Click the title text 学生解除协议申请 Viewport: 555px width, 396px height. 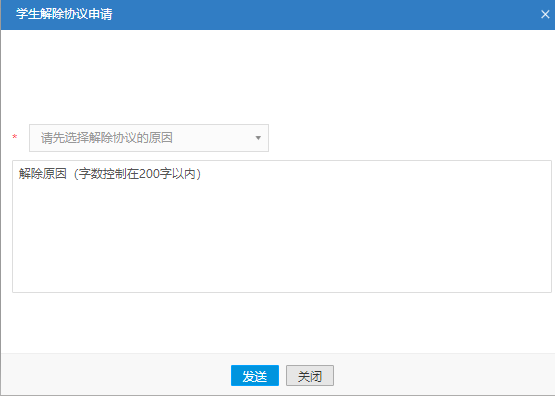click(64, 14)
